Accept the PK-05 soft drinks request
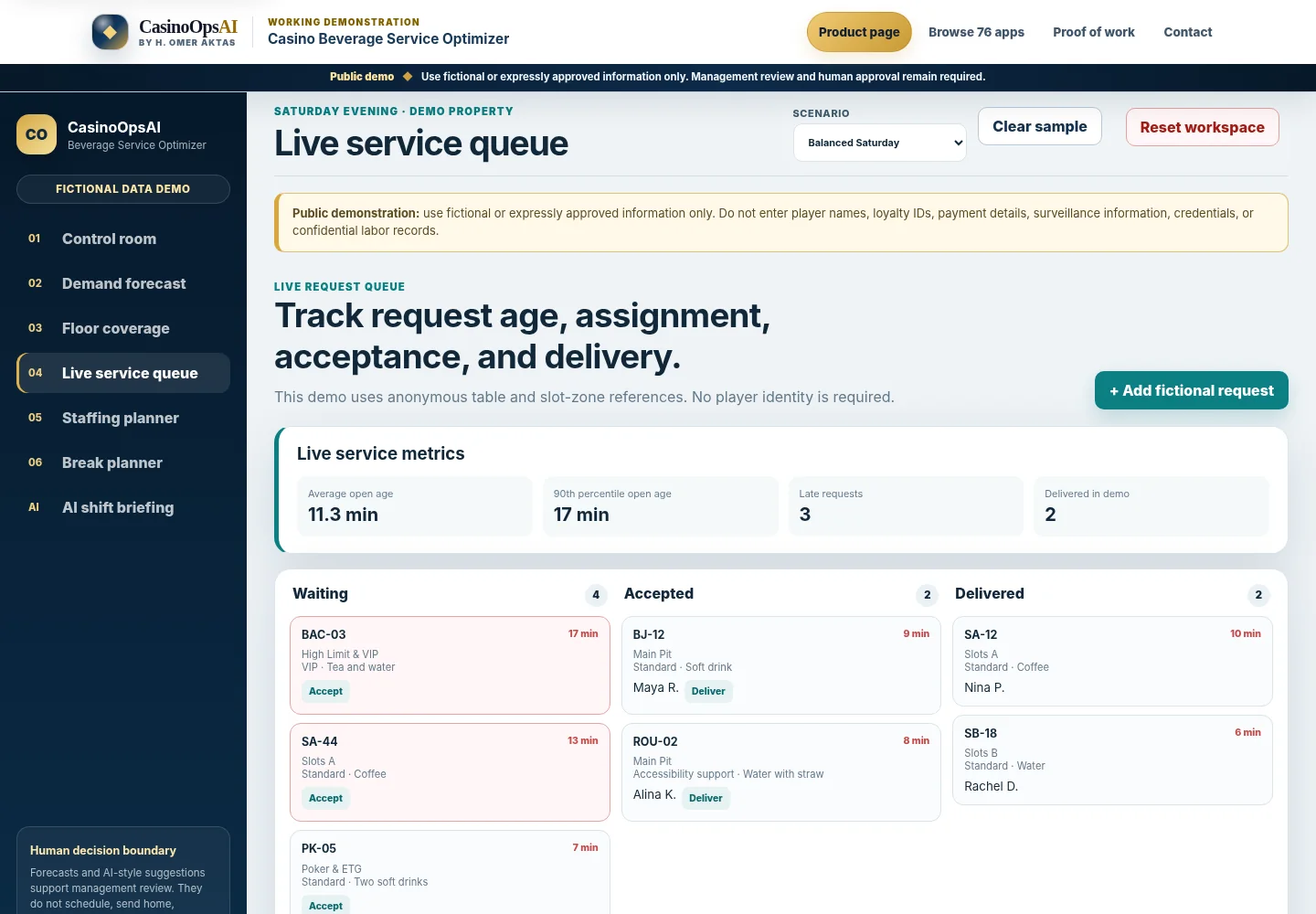The width and height of the screenshot is (1316, 914). (x=325, y=905)
